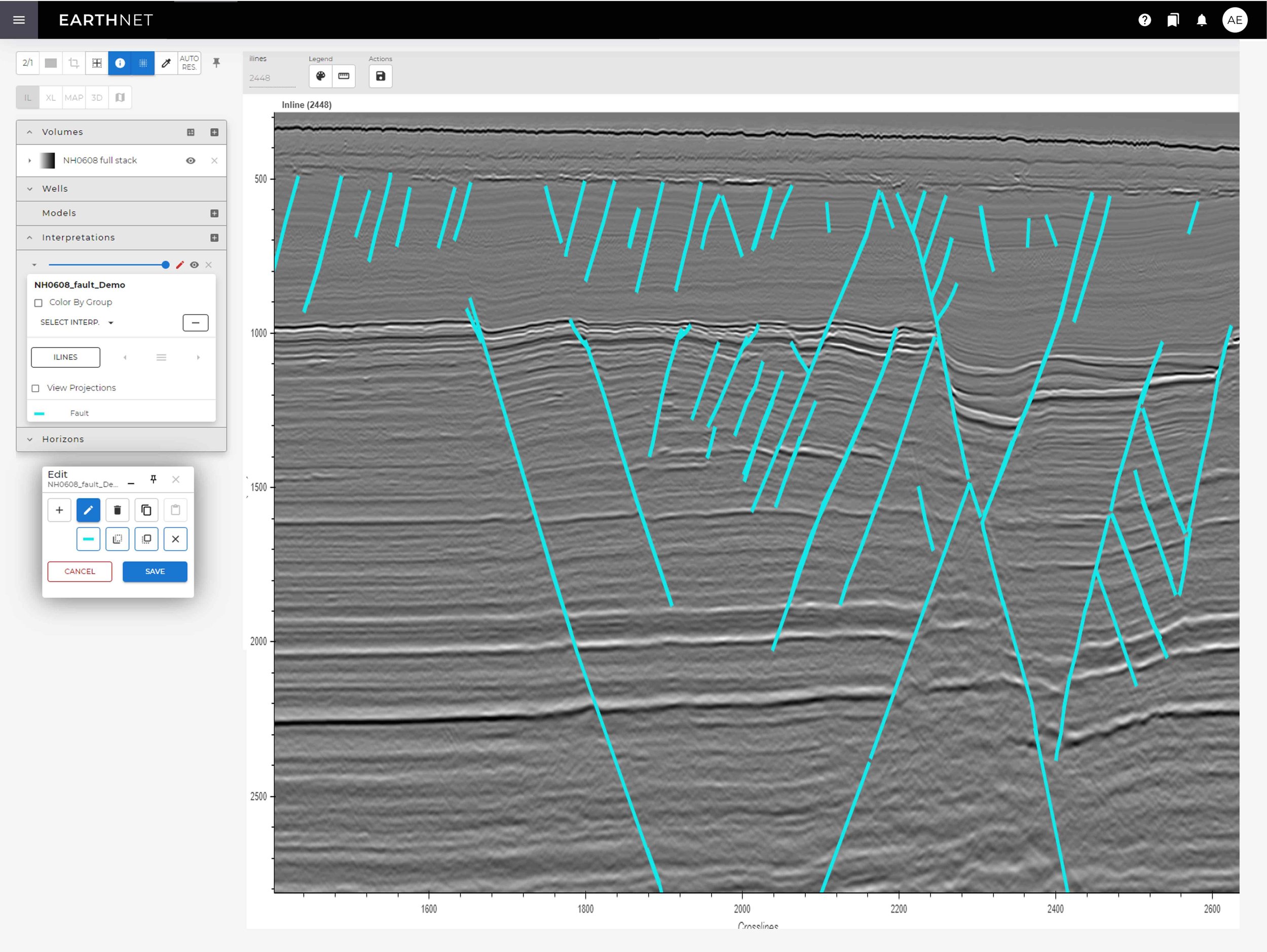1267x952 pixels.
Task: Click the copy icon in the Edit panel
Action: pos(146,510)
